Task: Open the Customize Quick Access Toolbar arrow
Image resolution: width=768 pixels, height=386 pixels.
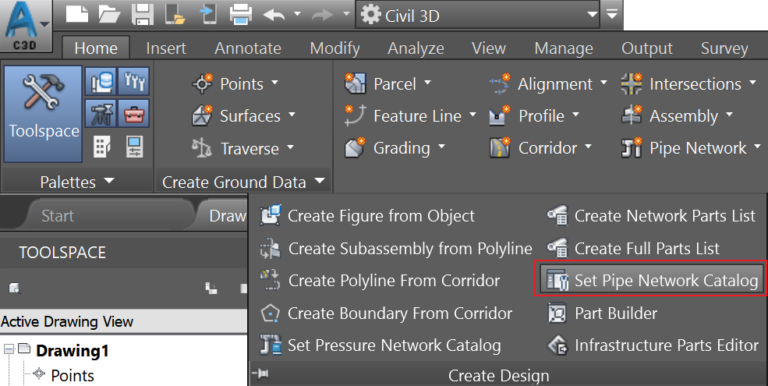Action: point(612,14)
